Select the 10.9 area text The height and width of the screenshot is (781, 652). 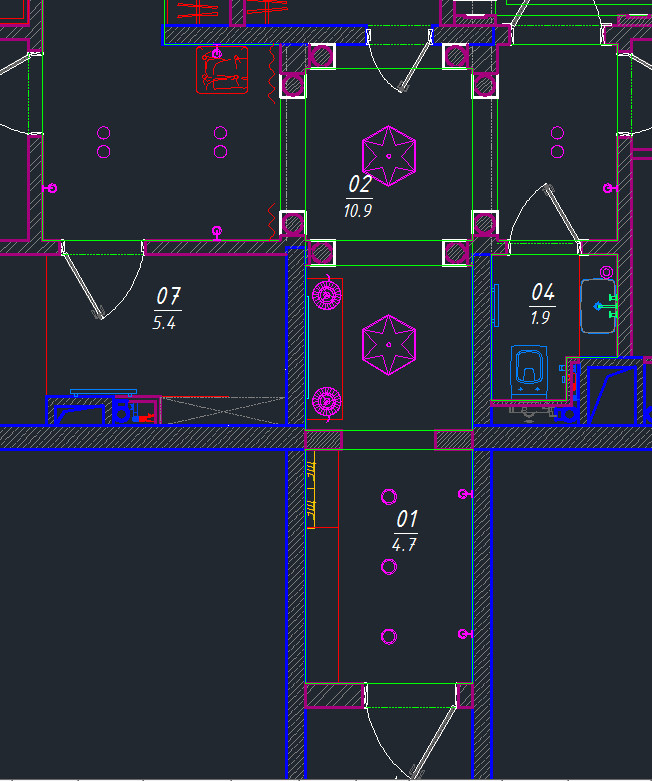click(x=358, y=211)
